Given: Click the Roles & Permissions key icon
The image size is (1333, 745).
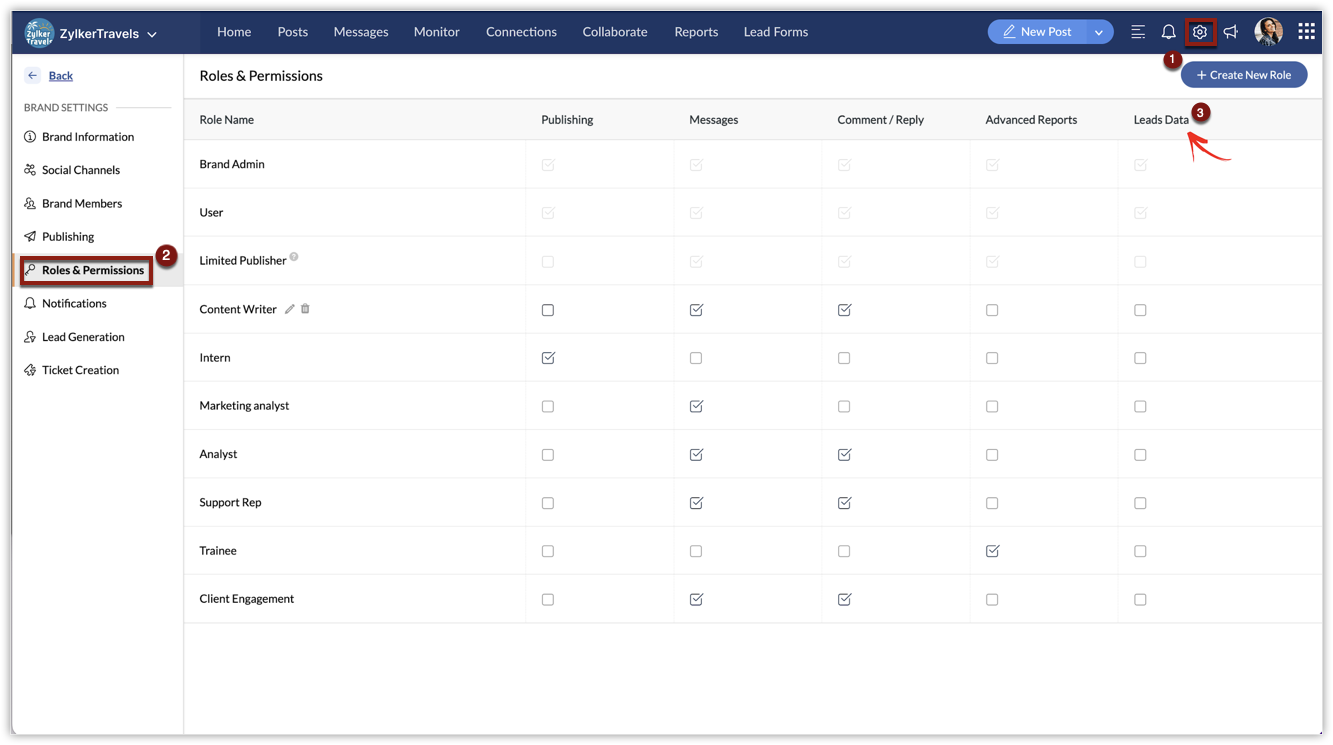Looking at the screenshot, I should [x=30, y=270].
